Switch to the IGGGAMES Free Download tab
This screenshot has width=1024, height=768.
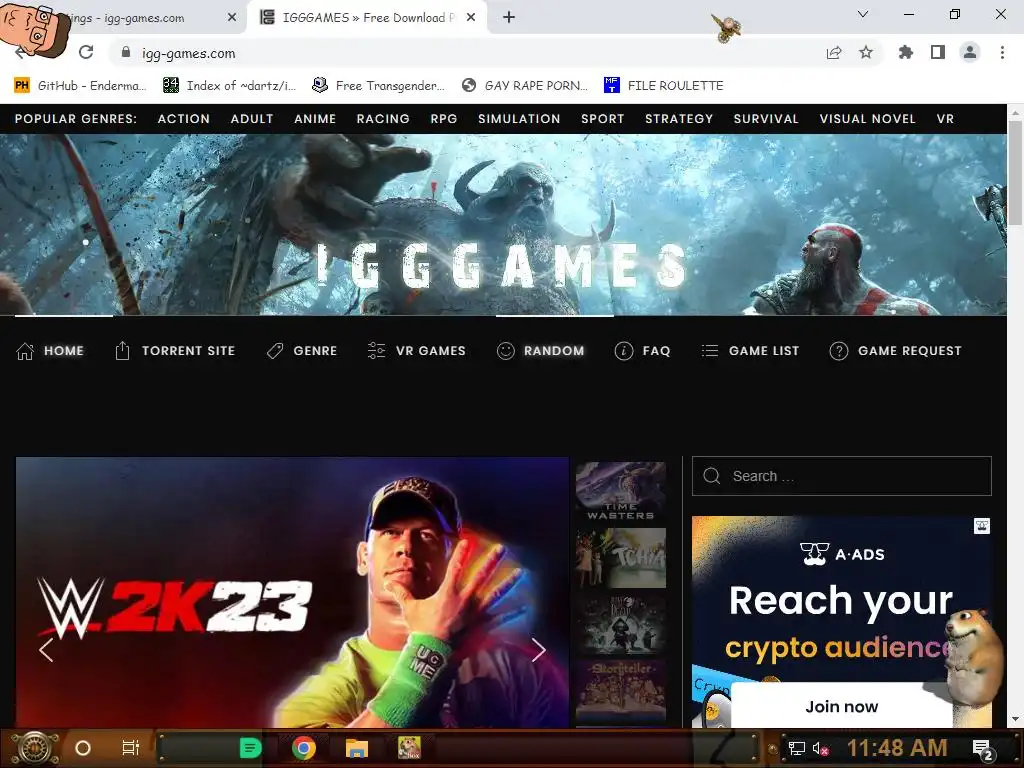point(367,18)
